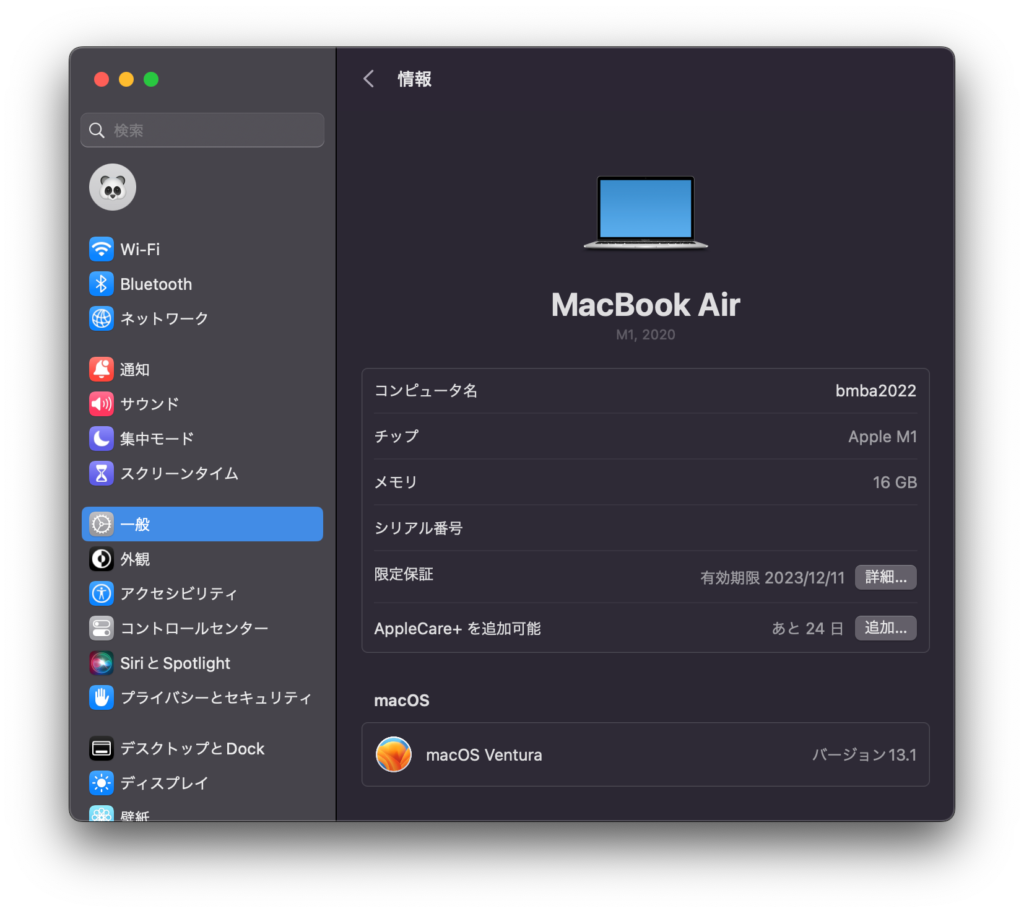Go back using the chevron arrow
The width and height of the screenshot is (1024, 913).
coord(369,79)
